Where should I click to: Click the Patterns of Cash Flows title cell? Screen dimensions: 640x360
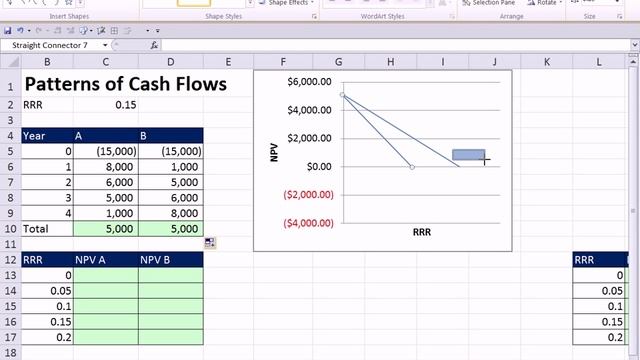coord(126,84)
